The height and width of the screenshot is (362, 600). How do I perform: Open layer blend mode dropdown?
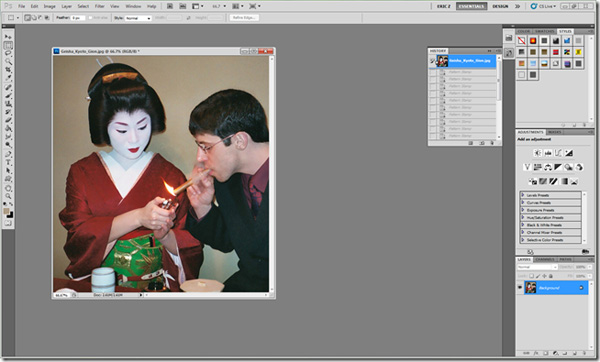tap(538, 267)
